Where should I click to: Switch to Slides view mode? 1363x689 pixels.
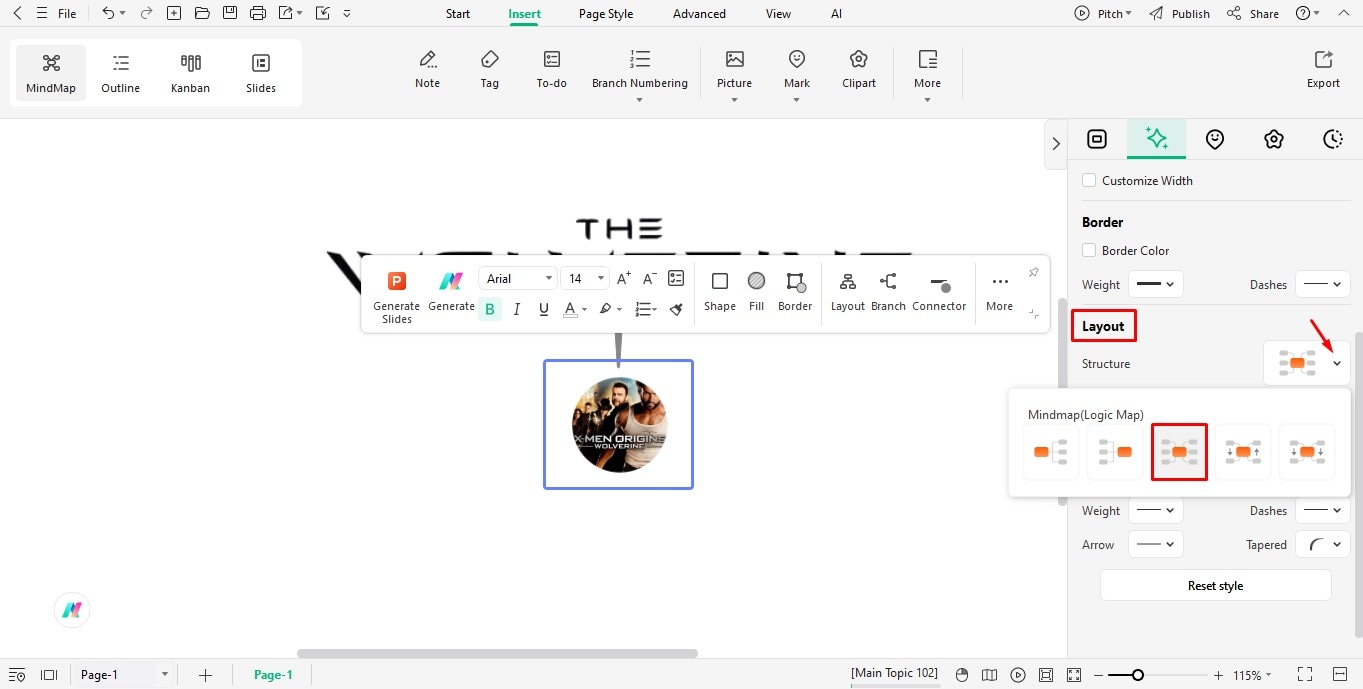pyautogui.click(x=261, y=72)
